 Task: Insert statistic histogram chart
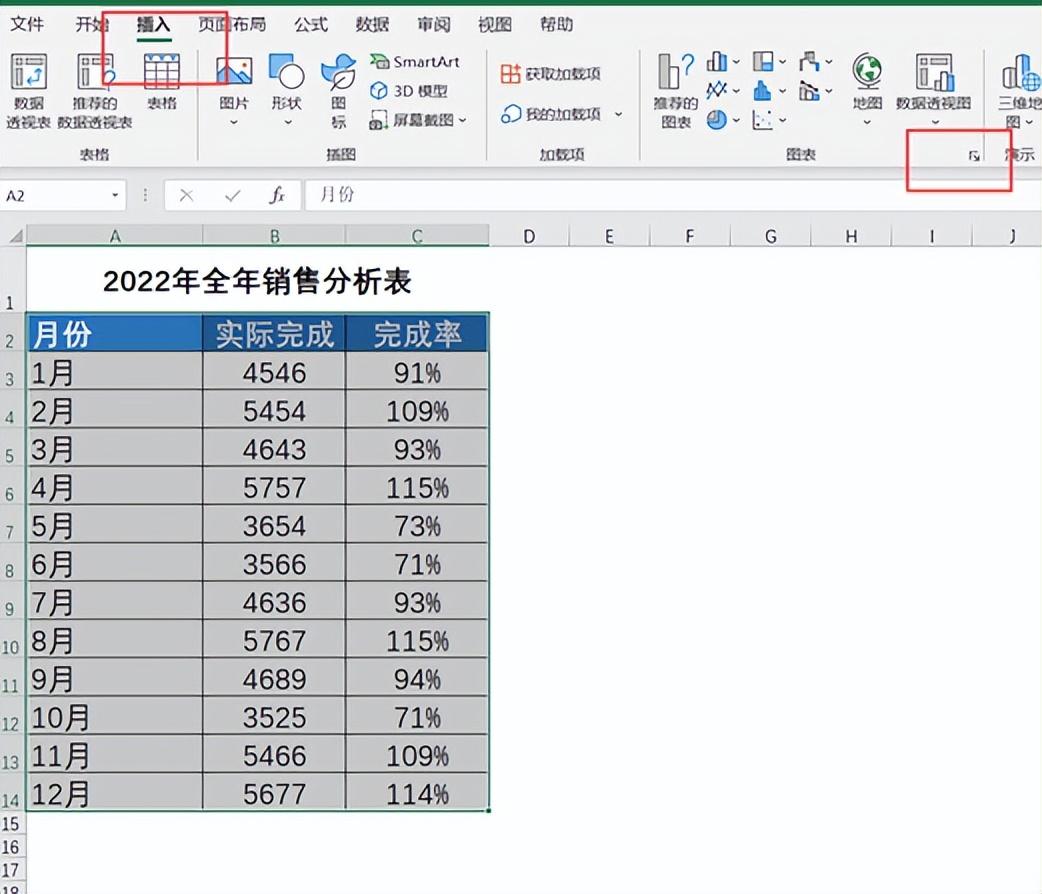click(763, 90)
